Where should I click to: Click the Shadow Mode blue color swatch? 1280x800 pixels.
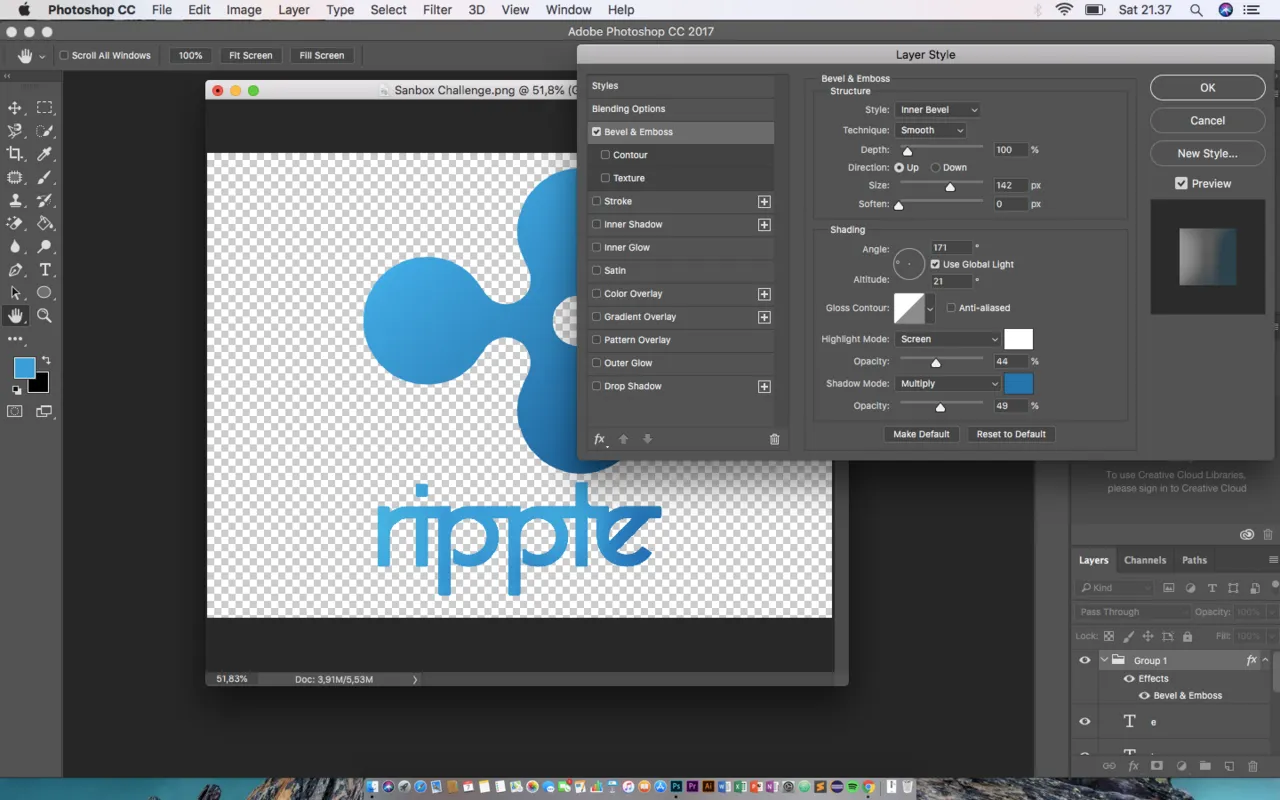coord(1018,383)
